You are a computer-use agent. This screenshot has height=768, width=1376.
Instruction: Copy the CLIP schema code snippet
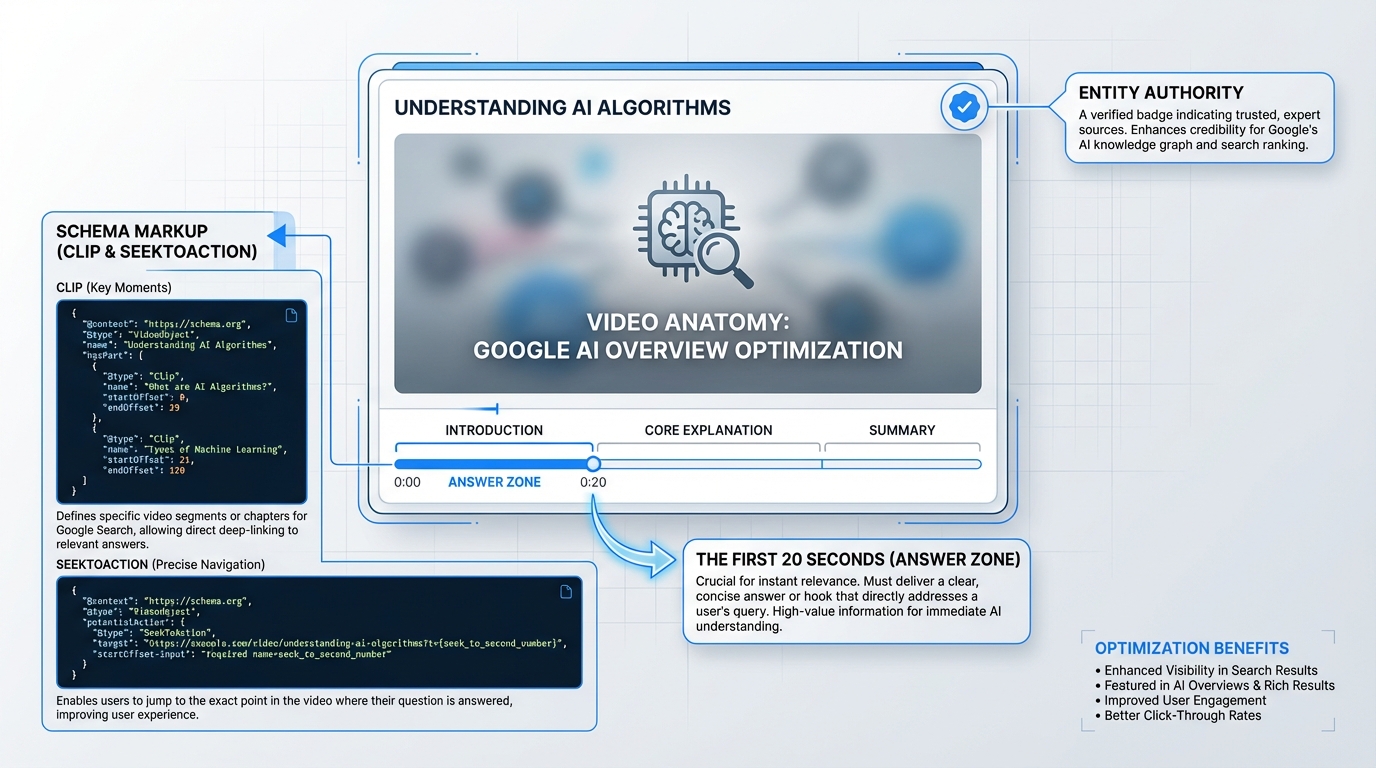tap(291, 314)
